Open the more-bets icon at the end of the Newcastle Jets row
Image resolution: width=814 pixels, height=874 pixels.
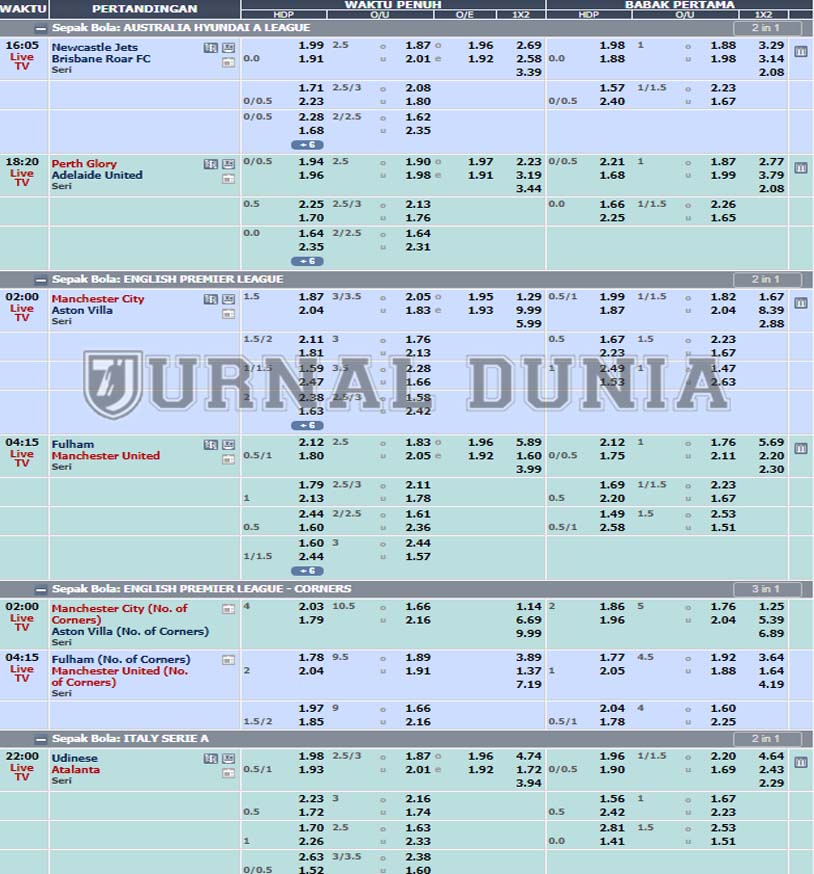(801, 52)
